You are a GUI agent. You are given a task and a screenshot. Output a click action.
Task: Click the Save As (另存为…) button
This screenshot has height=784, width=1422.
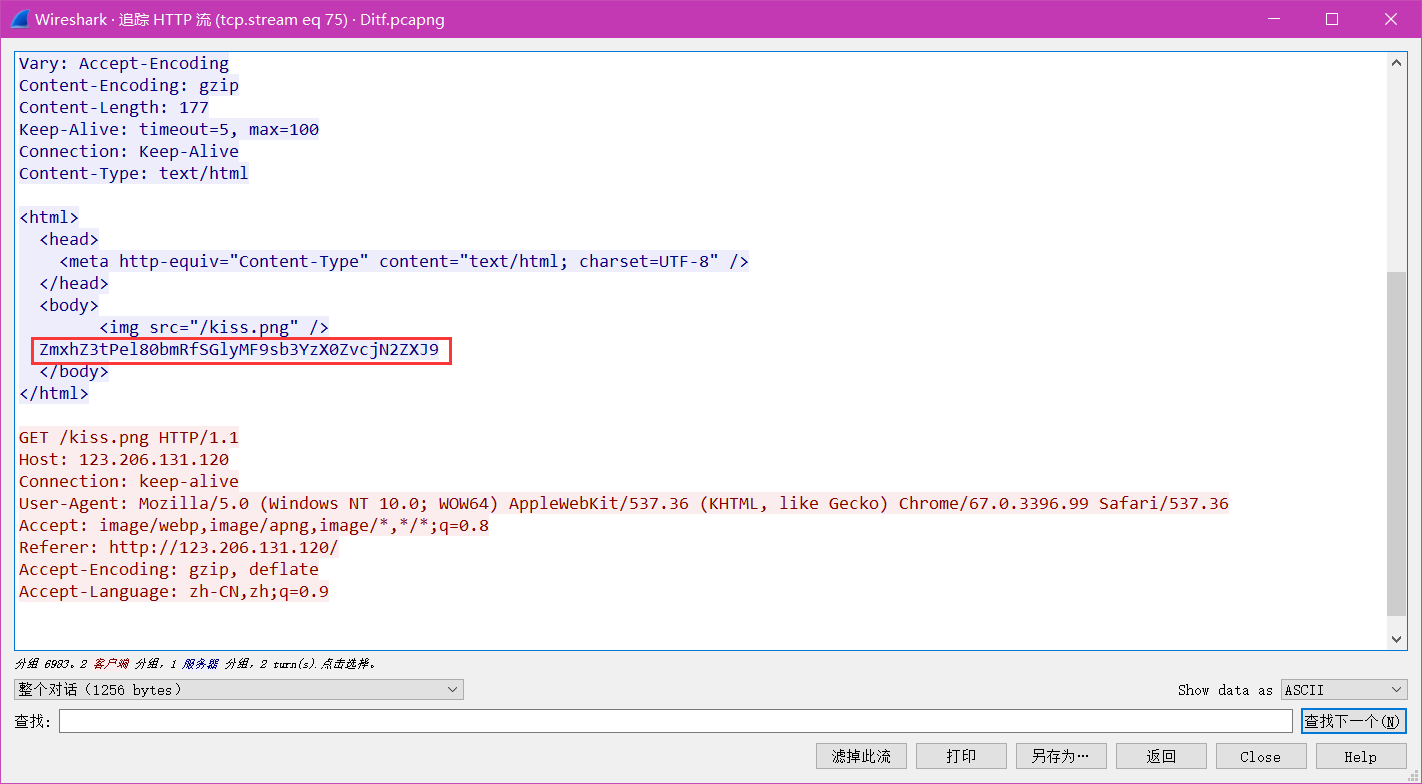point(1061,756)
